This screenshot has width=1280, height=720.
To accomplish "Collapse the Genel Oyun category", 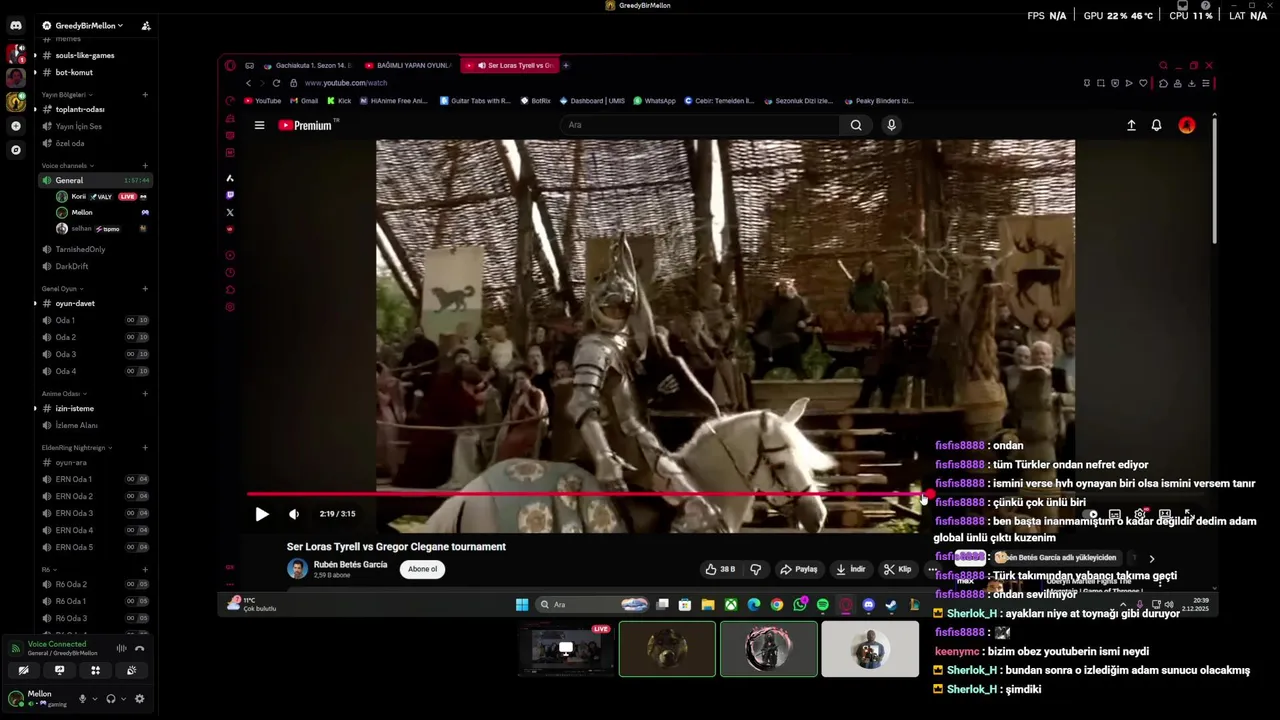I will pyautogui.click(x=61, y=288).
